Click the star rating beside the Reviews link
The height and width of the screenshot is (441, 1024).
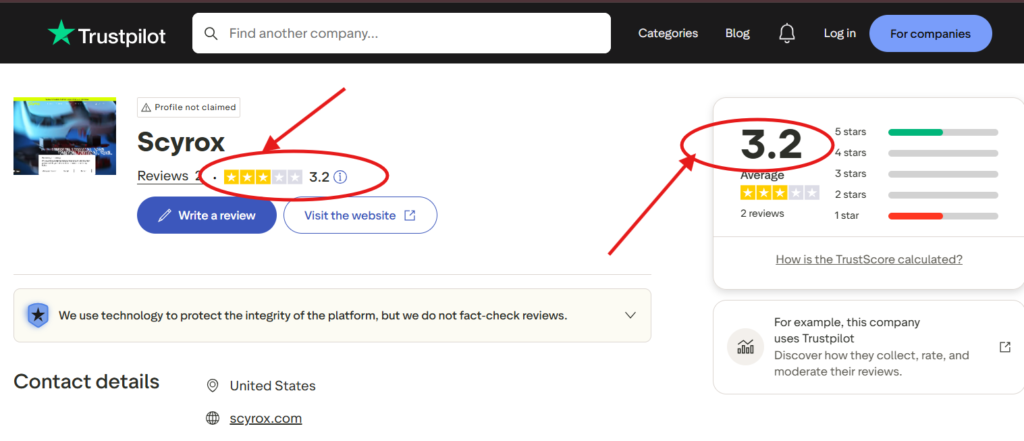pos(263,176)
